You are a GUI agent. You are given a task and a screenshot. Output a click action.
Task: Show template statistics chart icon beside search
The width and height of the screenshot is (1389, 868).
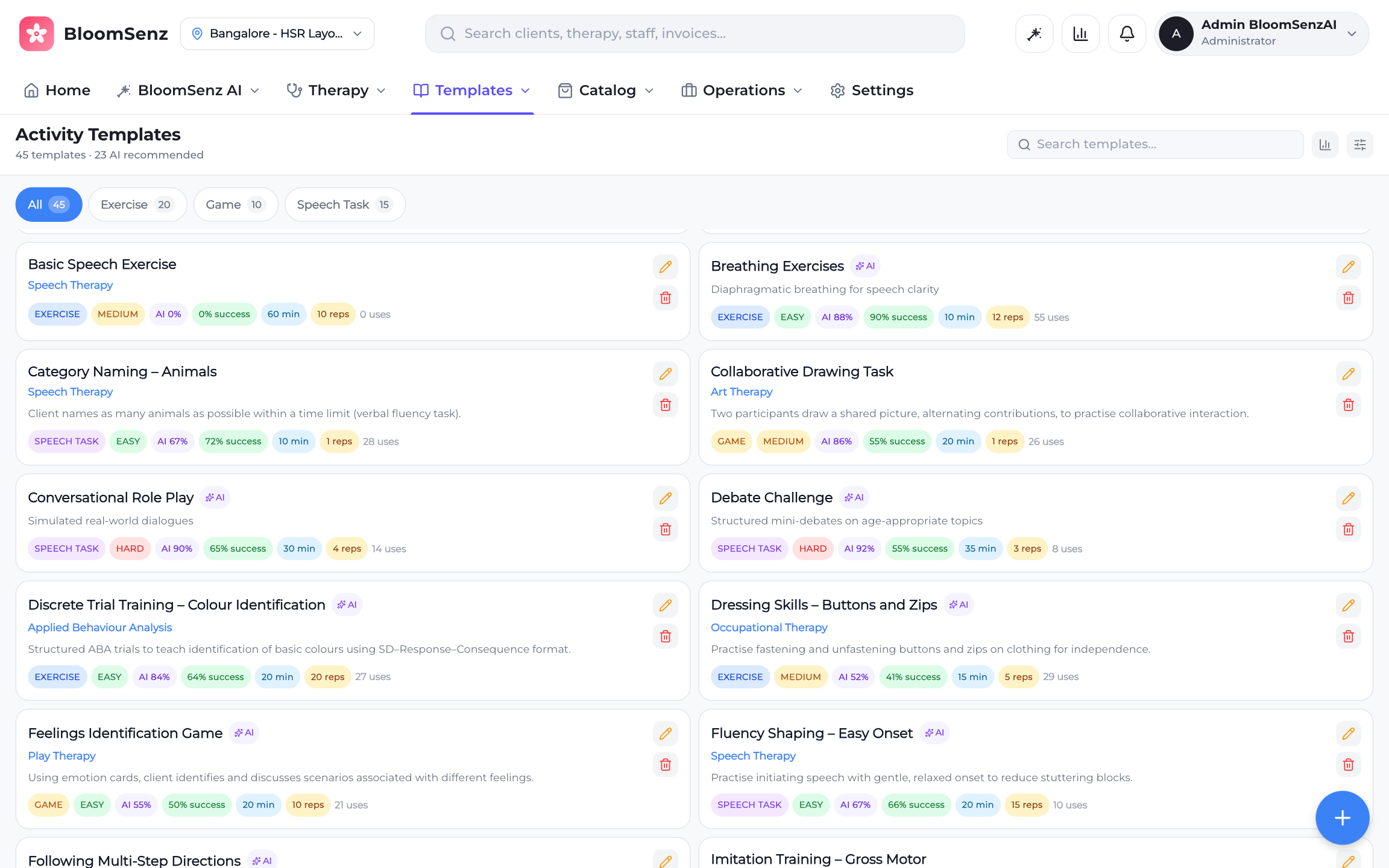pyautogui.click(x=1325, y=145)
